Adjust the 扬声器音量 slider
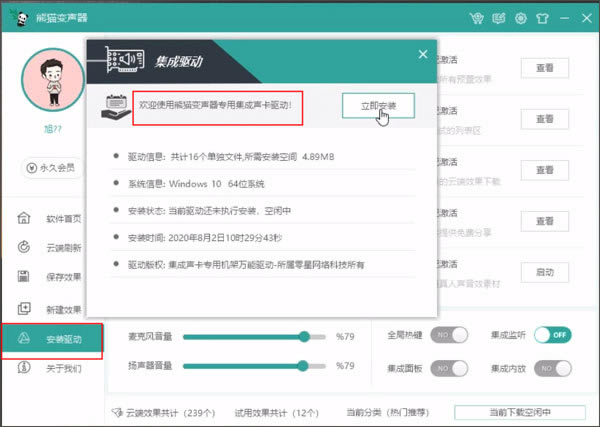Screen dimensions: 600x427 pyautogui.click(x=254, y=366)
